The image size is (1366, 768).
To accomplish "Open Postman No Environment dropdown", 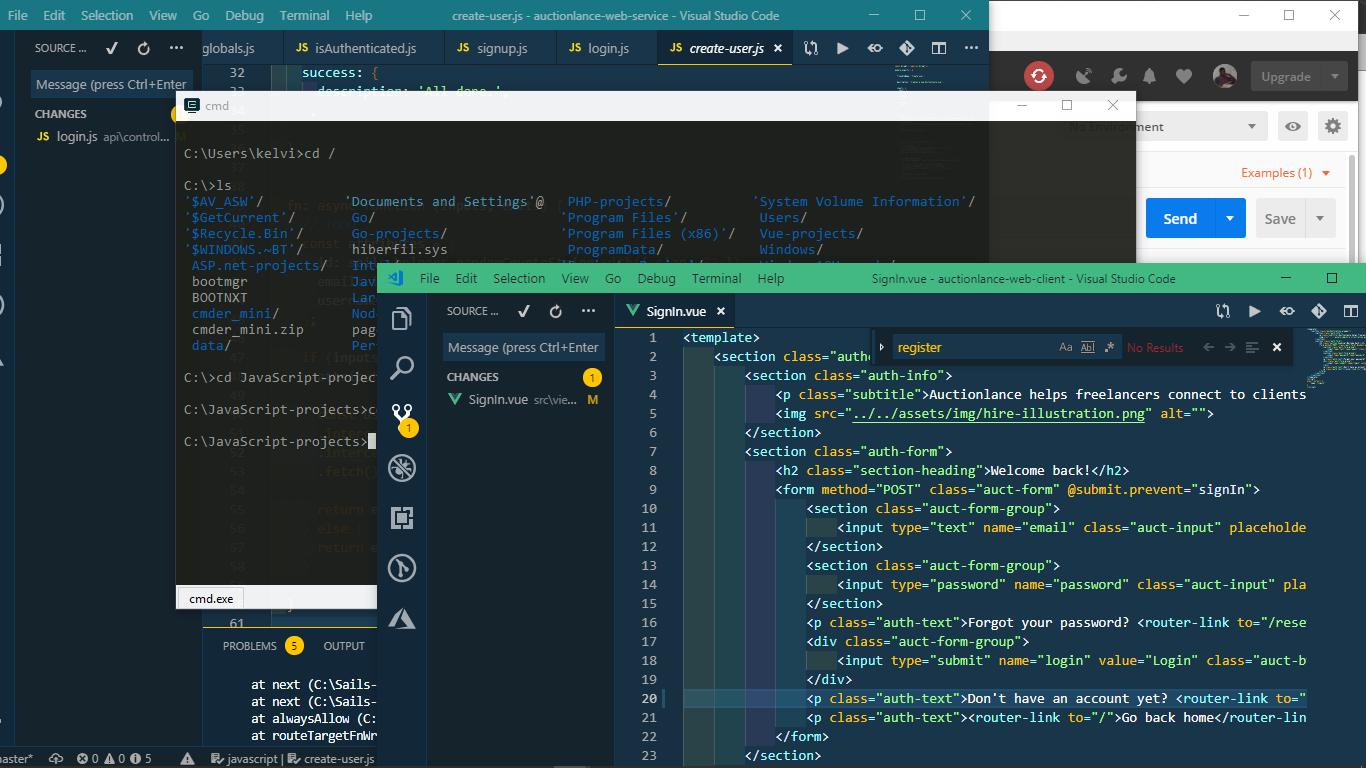I will [x=1161, y=127].
